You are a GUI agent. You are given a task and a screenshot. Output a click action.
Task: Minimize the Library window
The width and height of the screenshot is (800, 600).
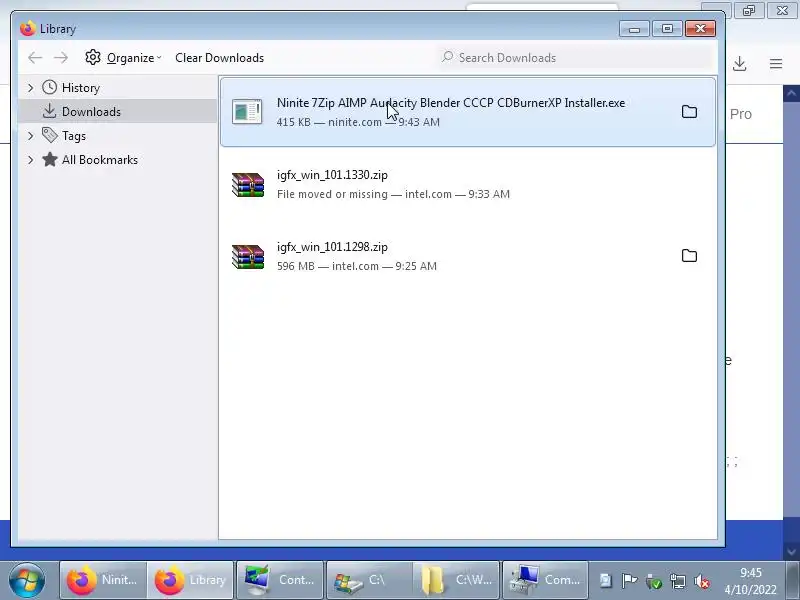click(x=634, y=29)
